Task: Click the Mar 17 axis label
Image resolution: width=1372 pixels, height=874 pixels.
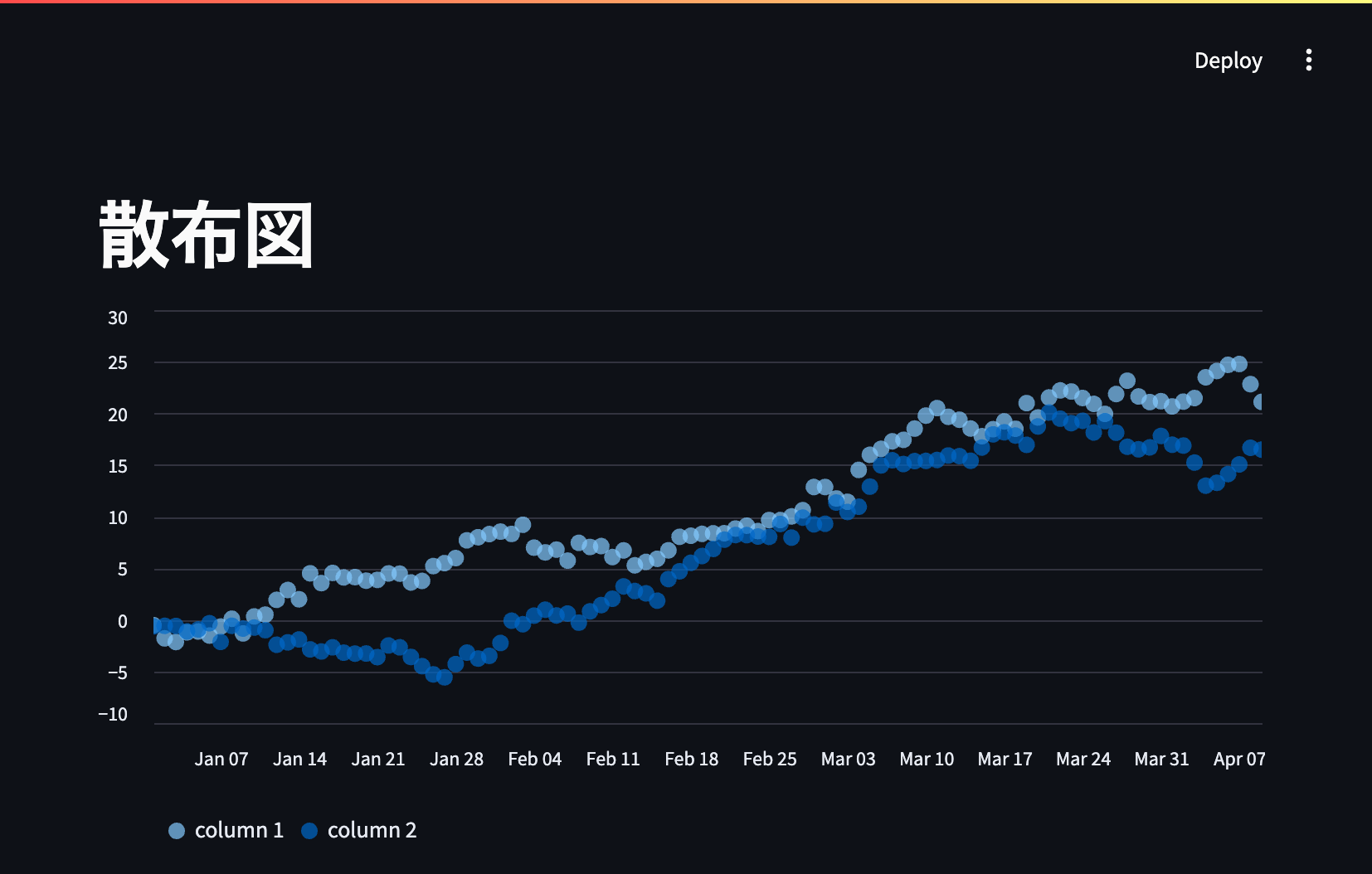Action: pos(1005,758)
